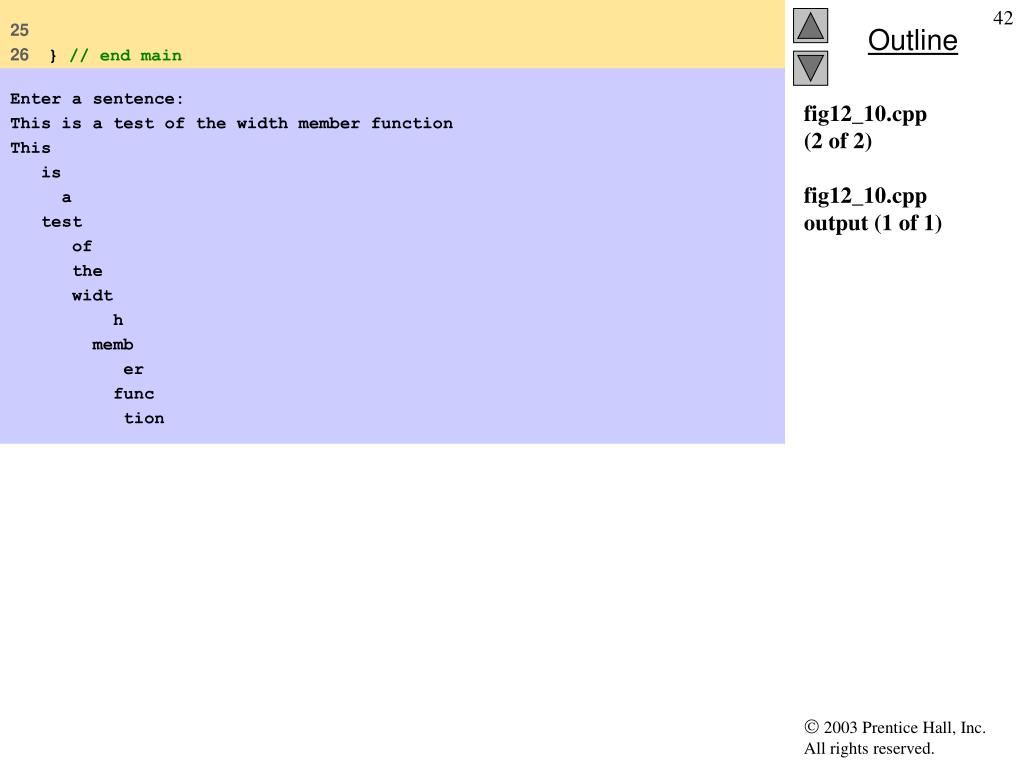Image resolution: width=1024 pixels, height=768 pixels.
Task: Select the 'fig12_10.cpp (2 of 2)' label
Action: point(865,127)
